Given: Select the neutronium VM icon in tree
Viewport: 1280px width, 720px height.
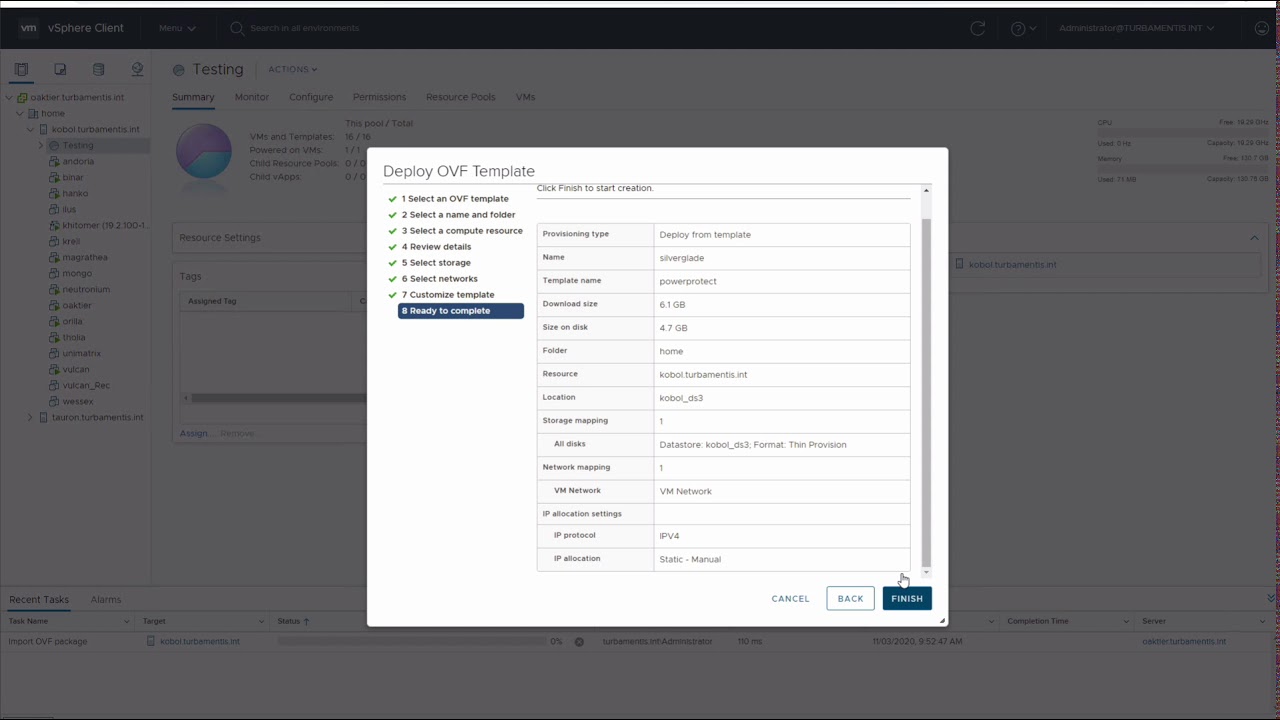Looking at the screenshot, I should pos(55,289).
